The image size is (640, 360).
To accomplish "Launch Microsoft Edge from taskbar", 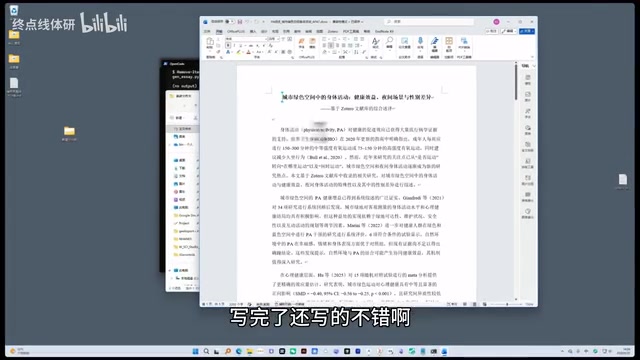I will pos(238,351).
